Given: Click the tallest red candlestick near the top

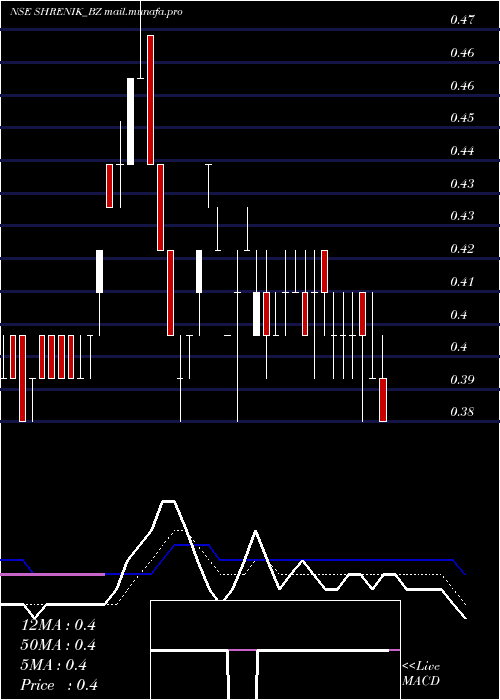Looking at the screenshot, I should click(x=150, y=100).
